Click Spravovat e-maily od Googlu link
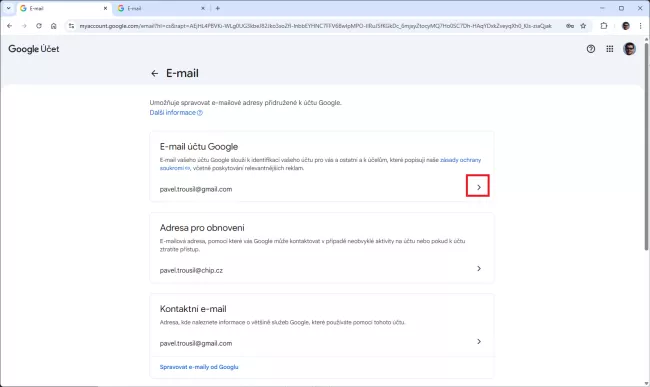The height and width of the screenshot is (387, 650). click(199, 367)
